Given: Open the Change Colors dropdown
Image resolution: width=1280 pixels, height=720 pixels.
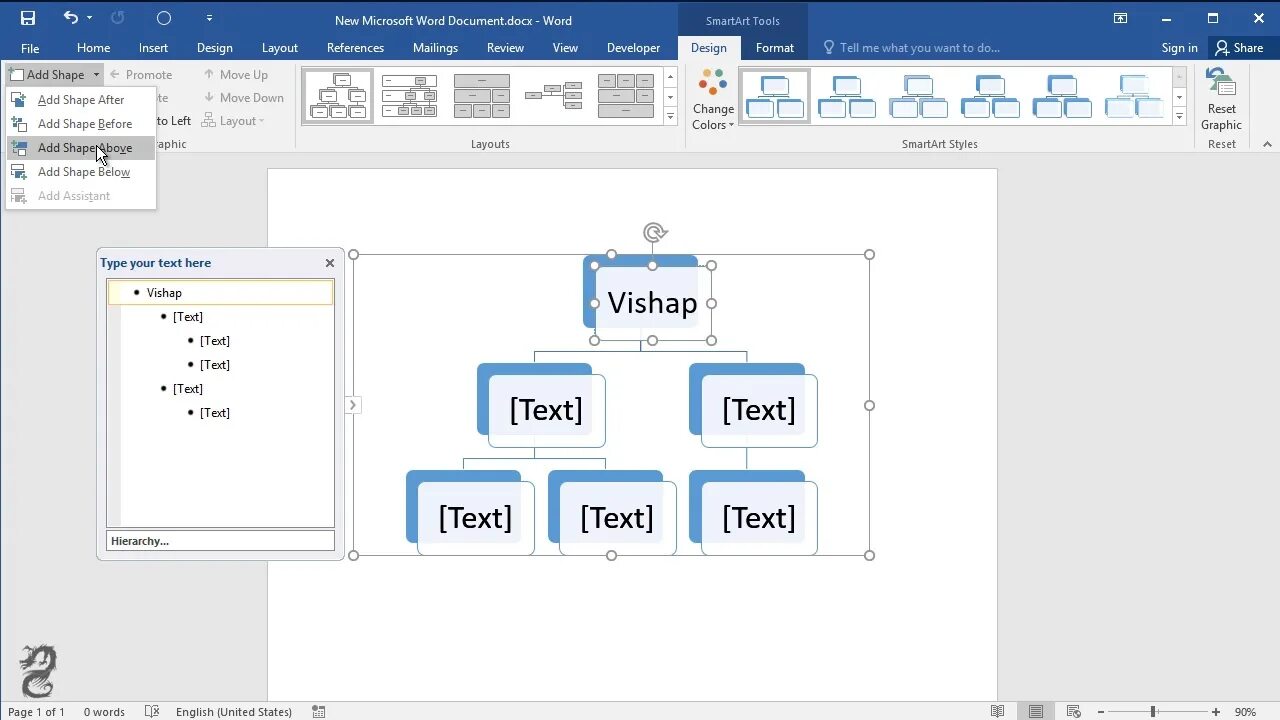Looking at the screenshot, I should click(713, 100).
